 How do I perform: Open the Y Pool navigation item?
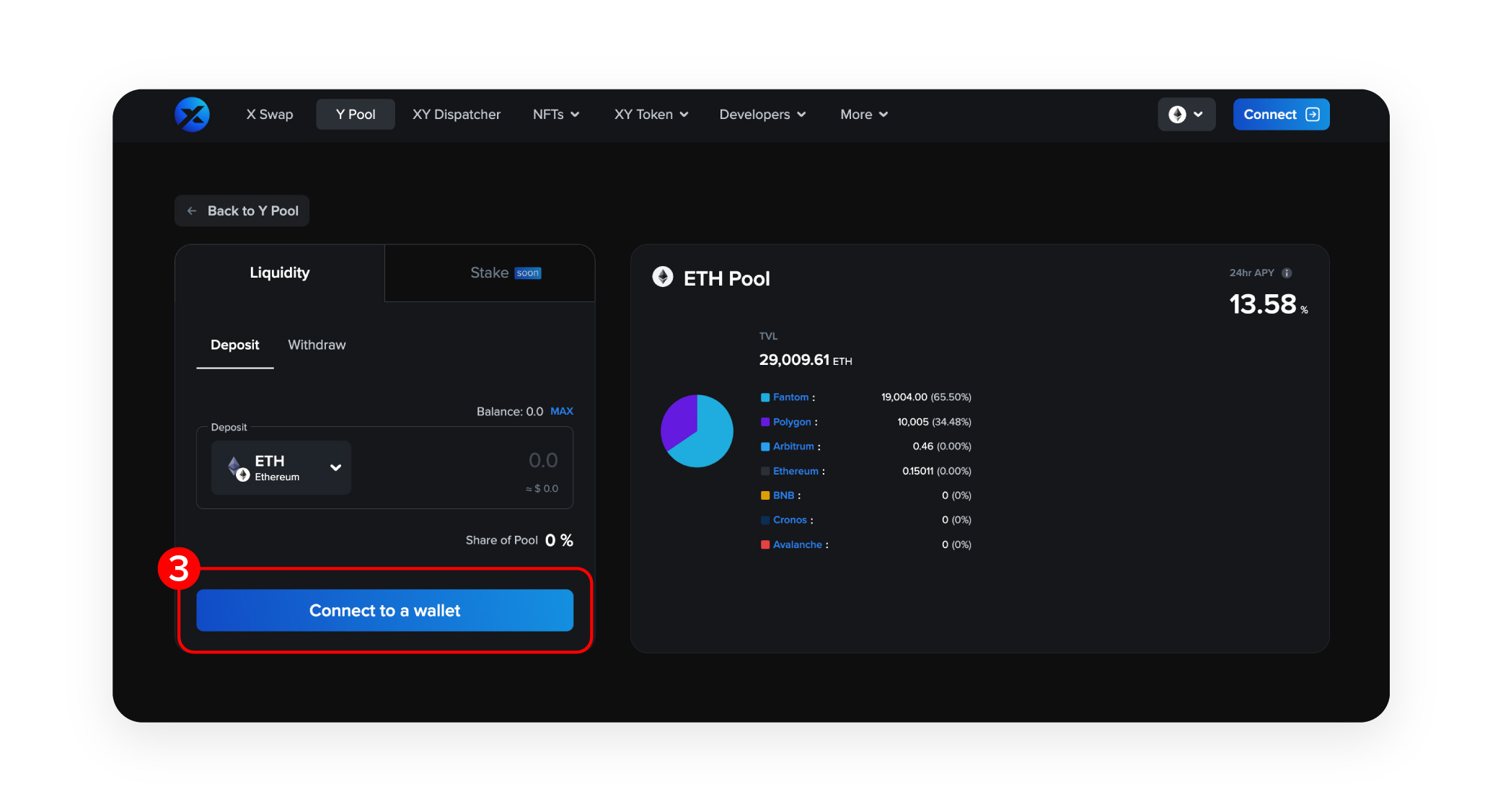[355, 114]
